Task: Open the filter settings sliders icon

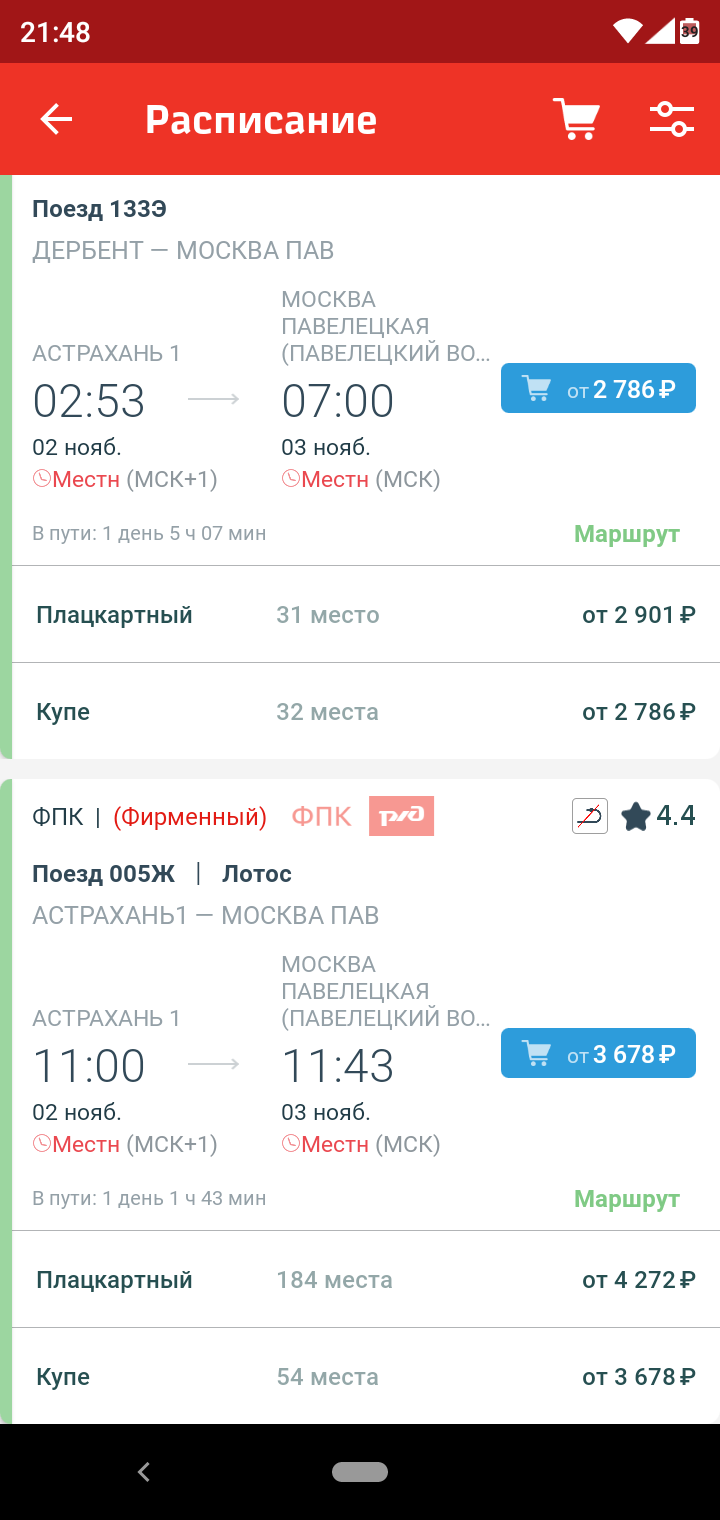Action: (671, 120)
